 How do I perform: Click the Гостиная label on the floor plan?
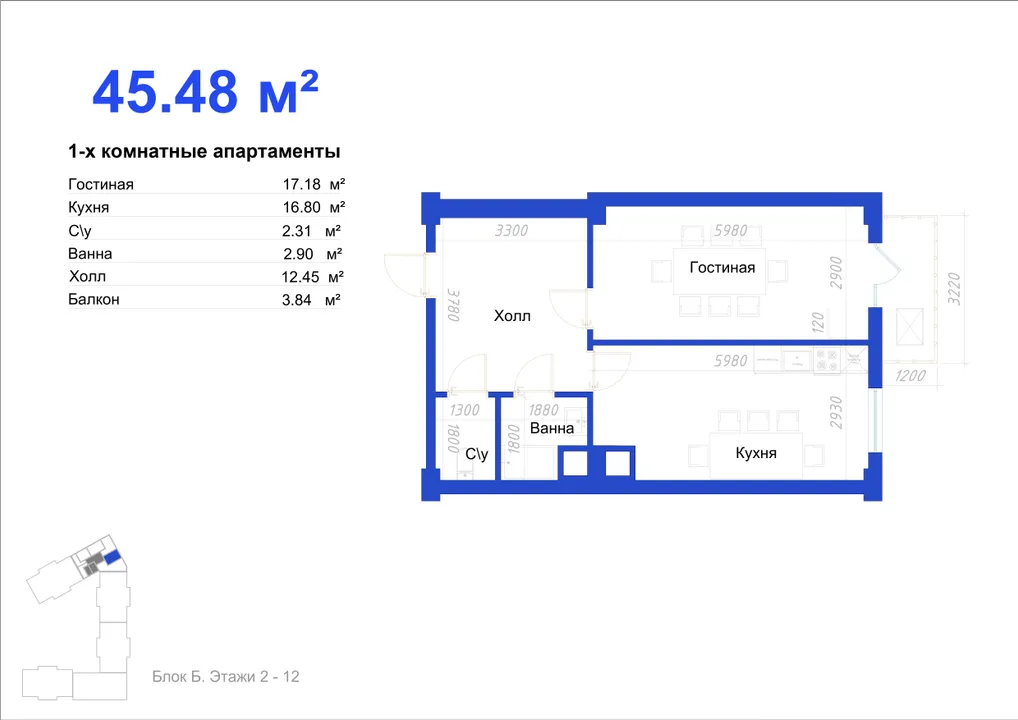pos(722,267)
